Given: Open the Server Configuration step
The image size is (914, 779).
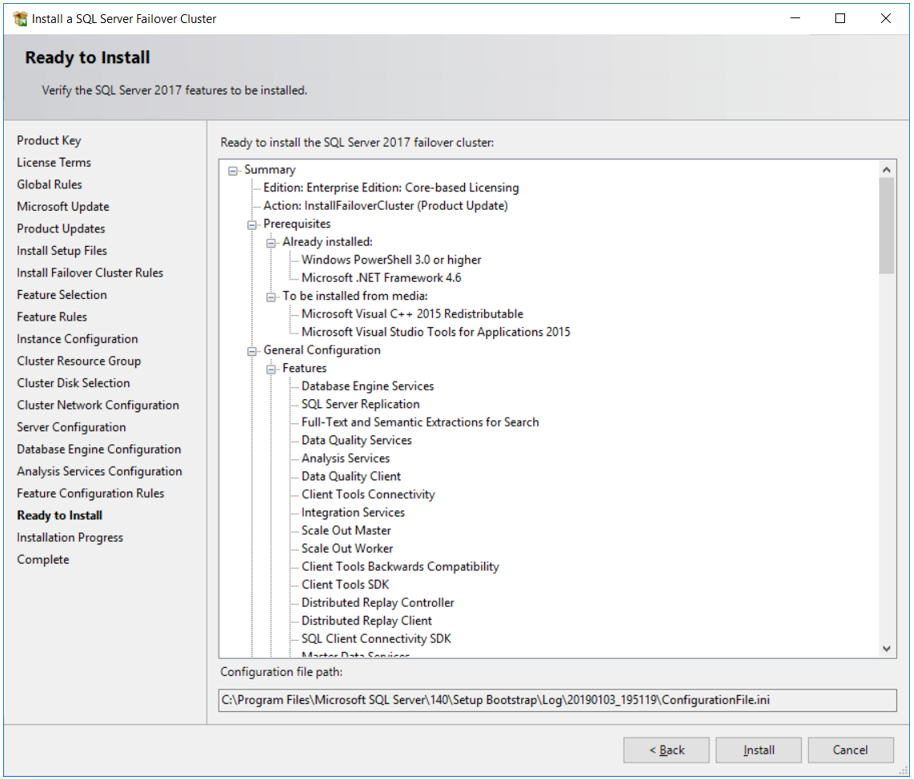Looking at the screenshot, I should pyautogui.click(x=71, y=427).
